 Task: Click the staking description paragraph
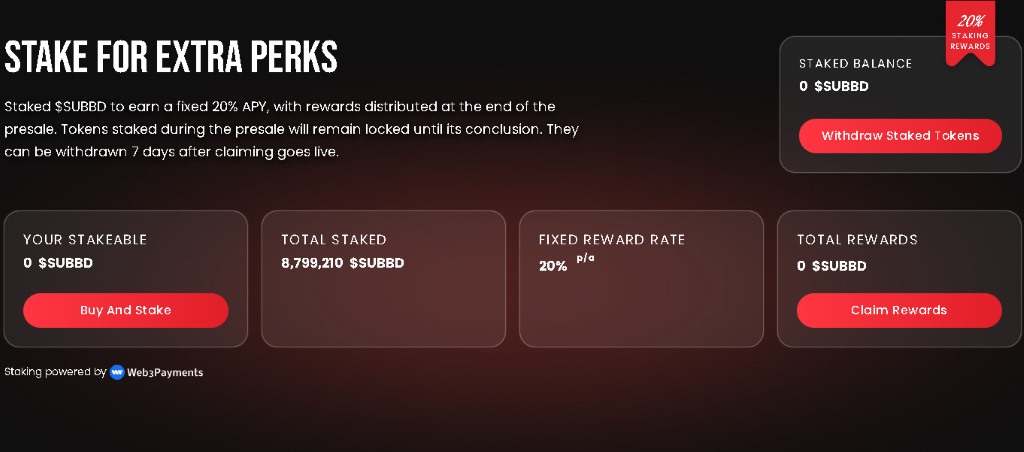point(291,129)
